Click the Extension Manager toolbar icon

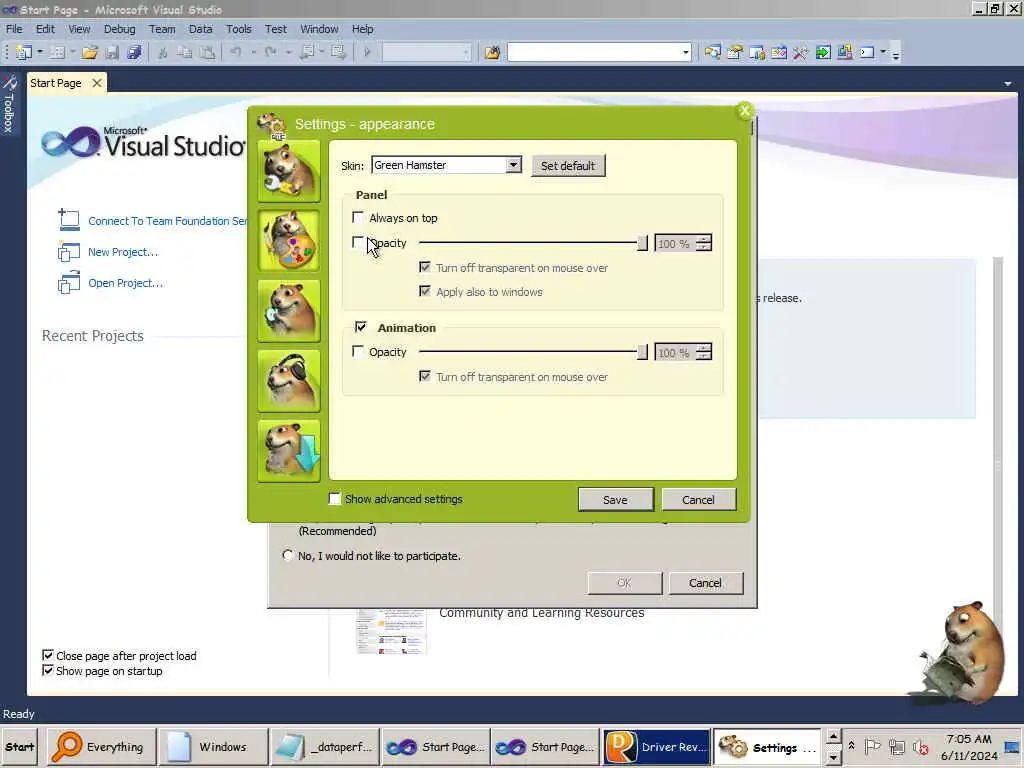845,52
